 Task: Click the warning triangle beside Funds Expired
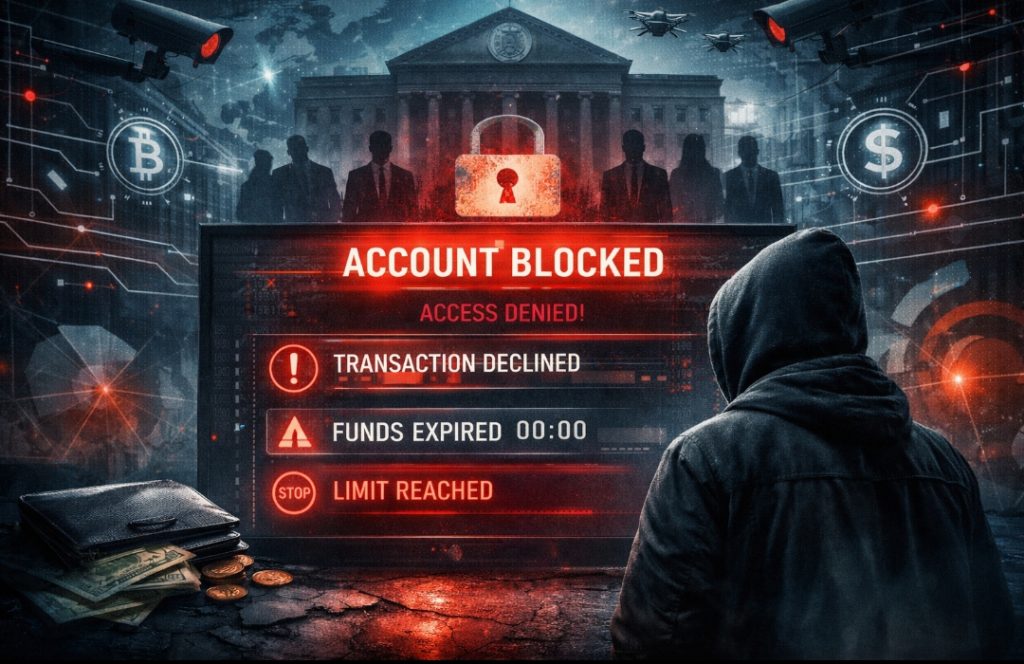click(x=295, y=433)
